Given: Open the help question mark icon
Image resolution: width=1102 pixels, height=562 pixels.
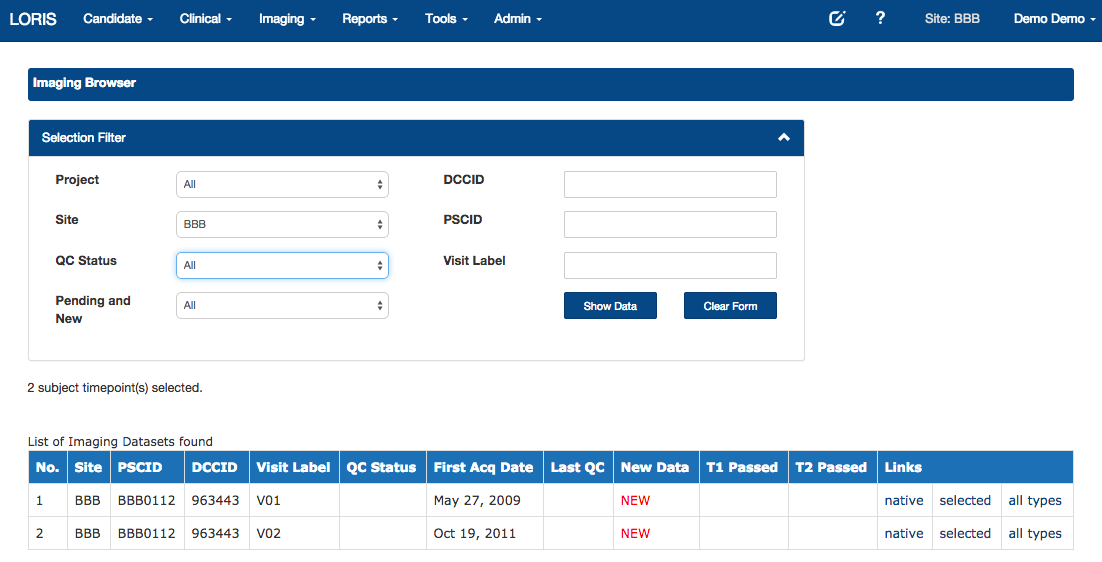Looking at the screenshot, I should pos(880,19).
